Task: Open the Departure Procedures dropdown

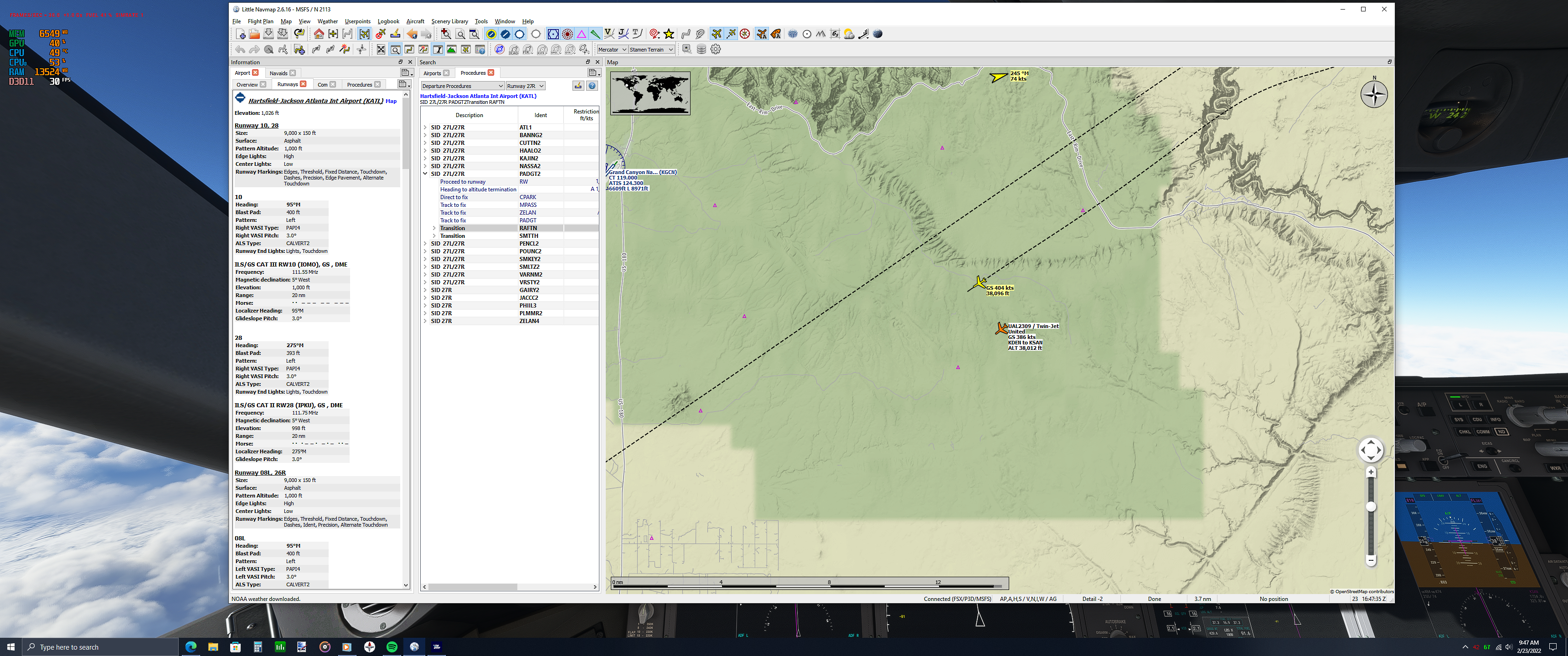Action: click(x=463, y=87)
